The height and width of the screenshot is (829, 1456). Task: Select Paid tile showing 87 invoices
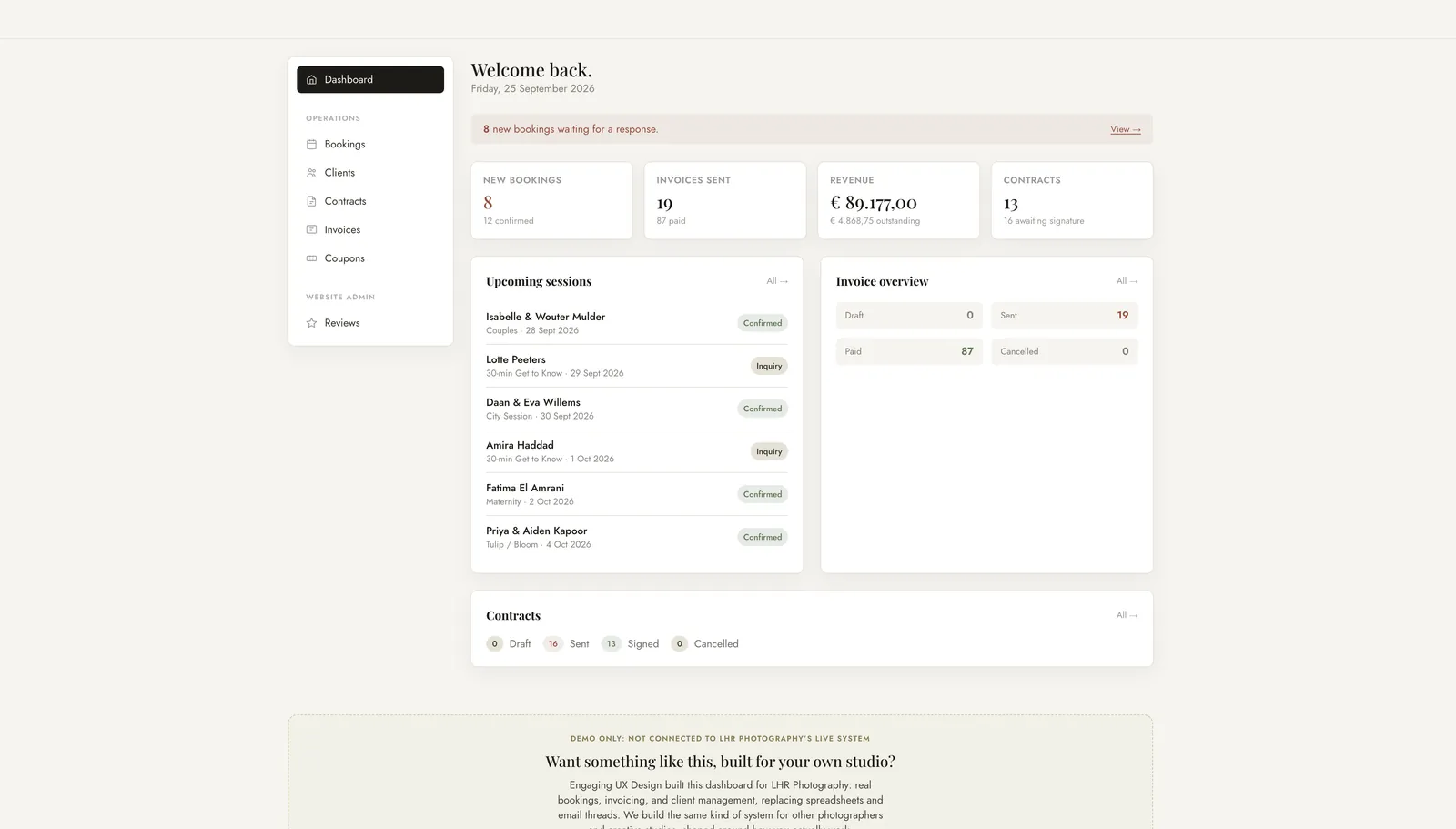[909, 351]
